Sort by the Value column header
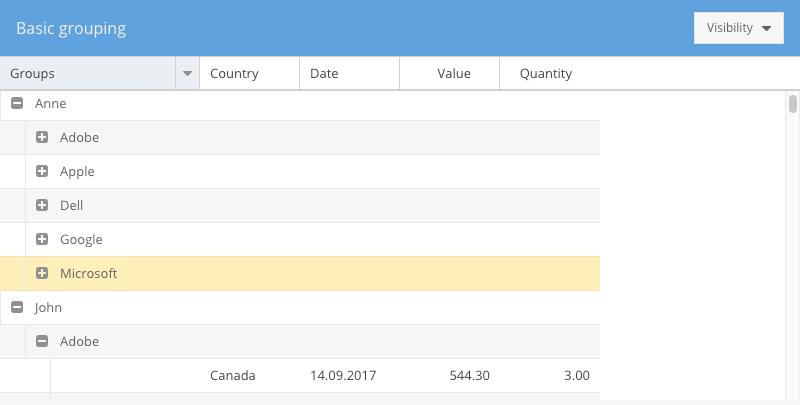Screen dimensions: 800x405 (x=449, y=73)
